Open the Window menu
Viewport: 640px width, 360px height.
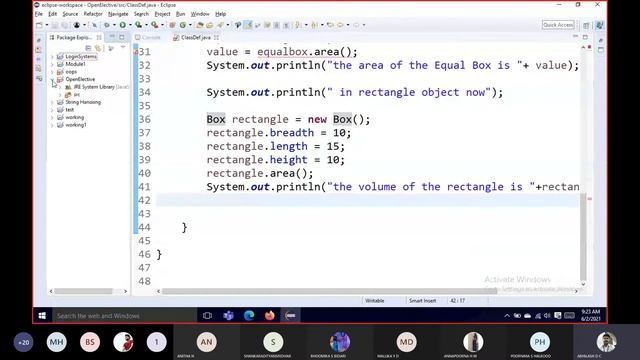200,14
